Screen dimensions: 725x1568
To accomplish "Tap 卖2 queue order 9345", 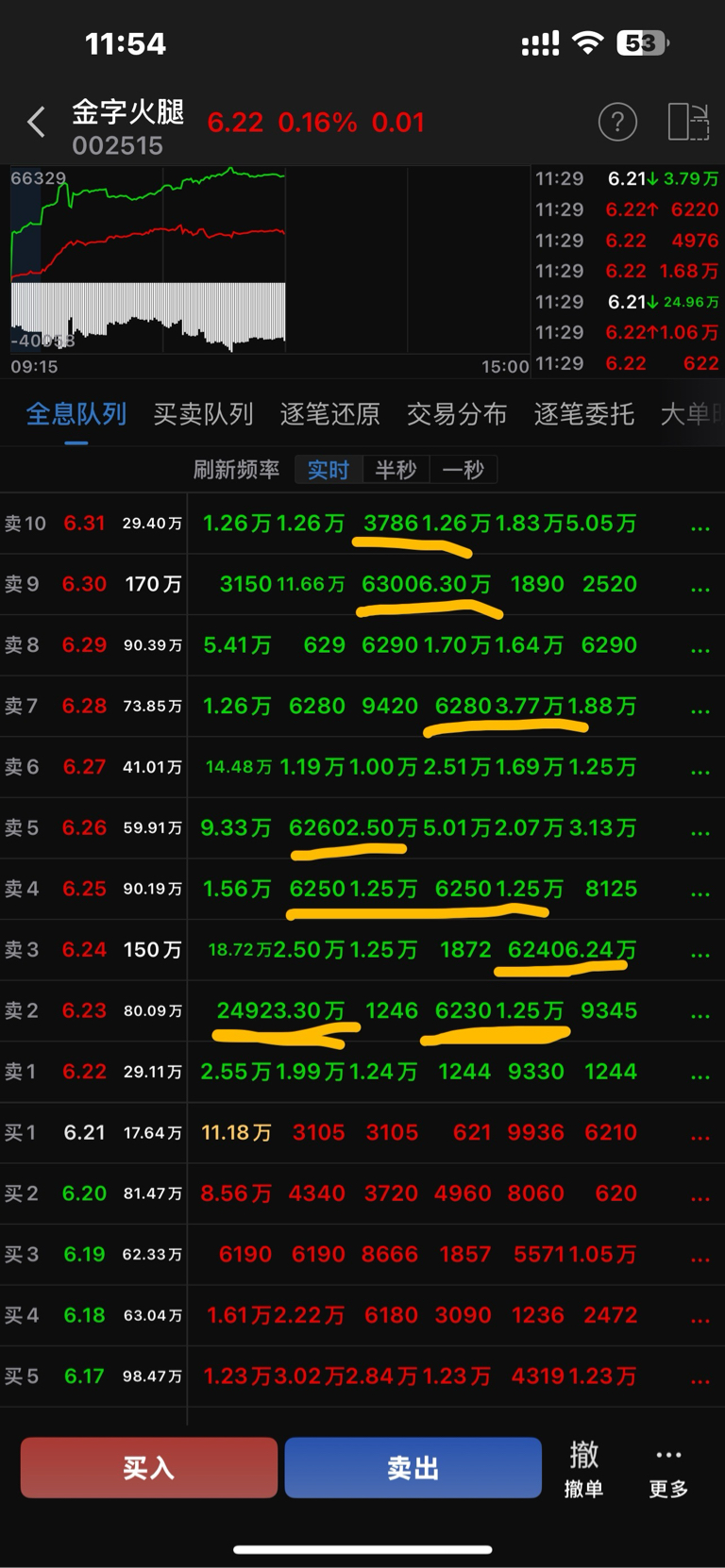I will [x=609, y=1010].
